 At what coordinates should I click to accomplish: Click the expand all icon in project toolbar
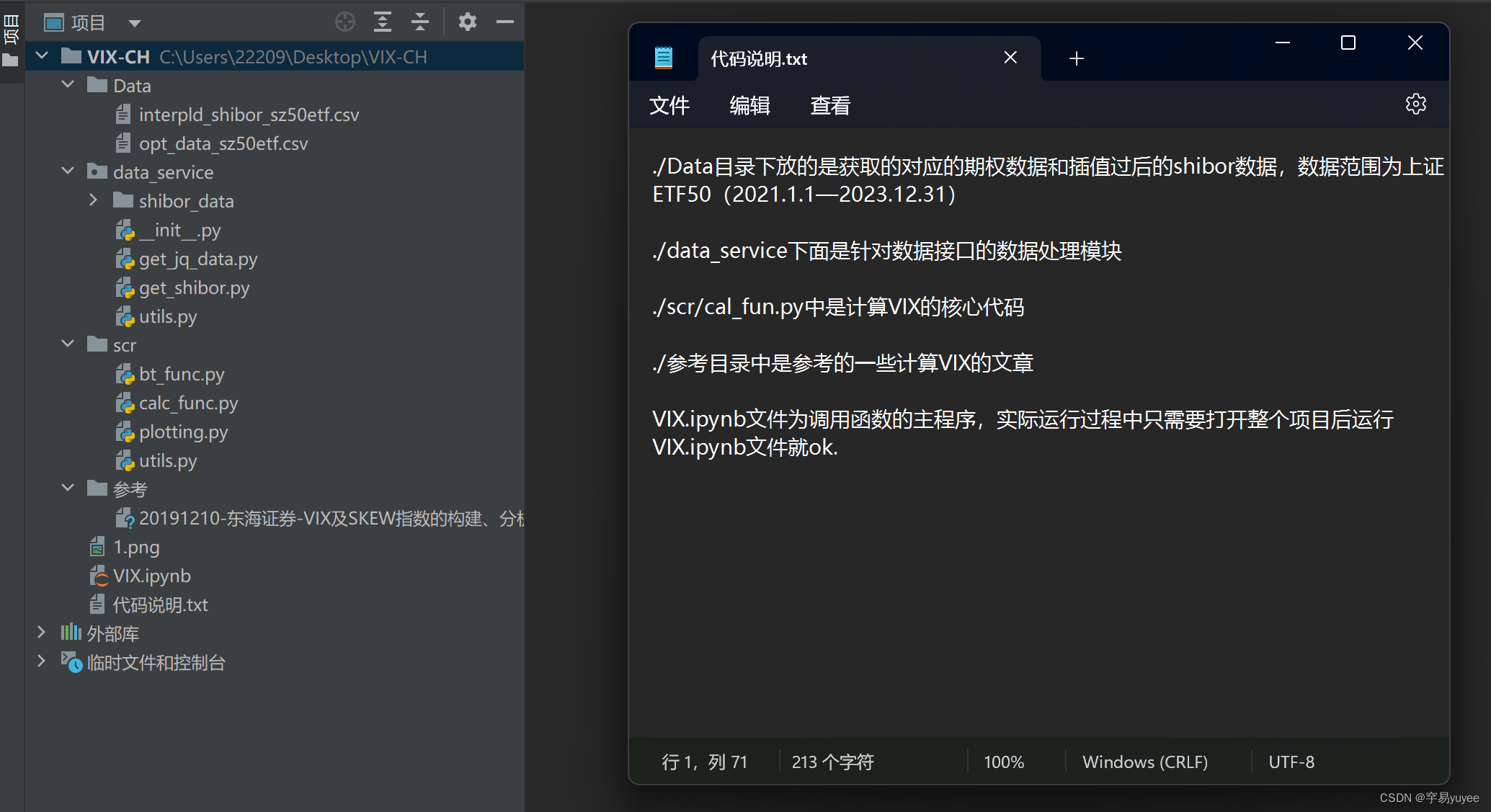383,22
